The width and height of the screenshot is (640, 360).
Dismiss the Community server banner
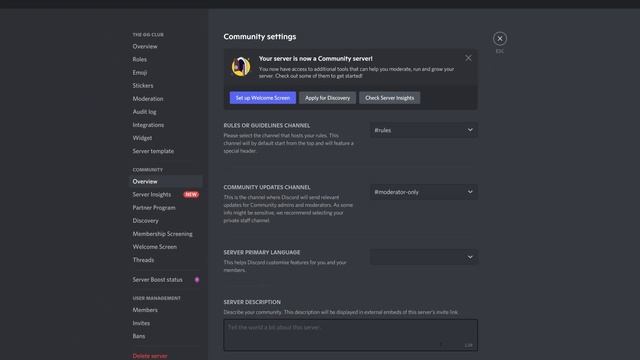click(x=468, y=58)
